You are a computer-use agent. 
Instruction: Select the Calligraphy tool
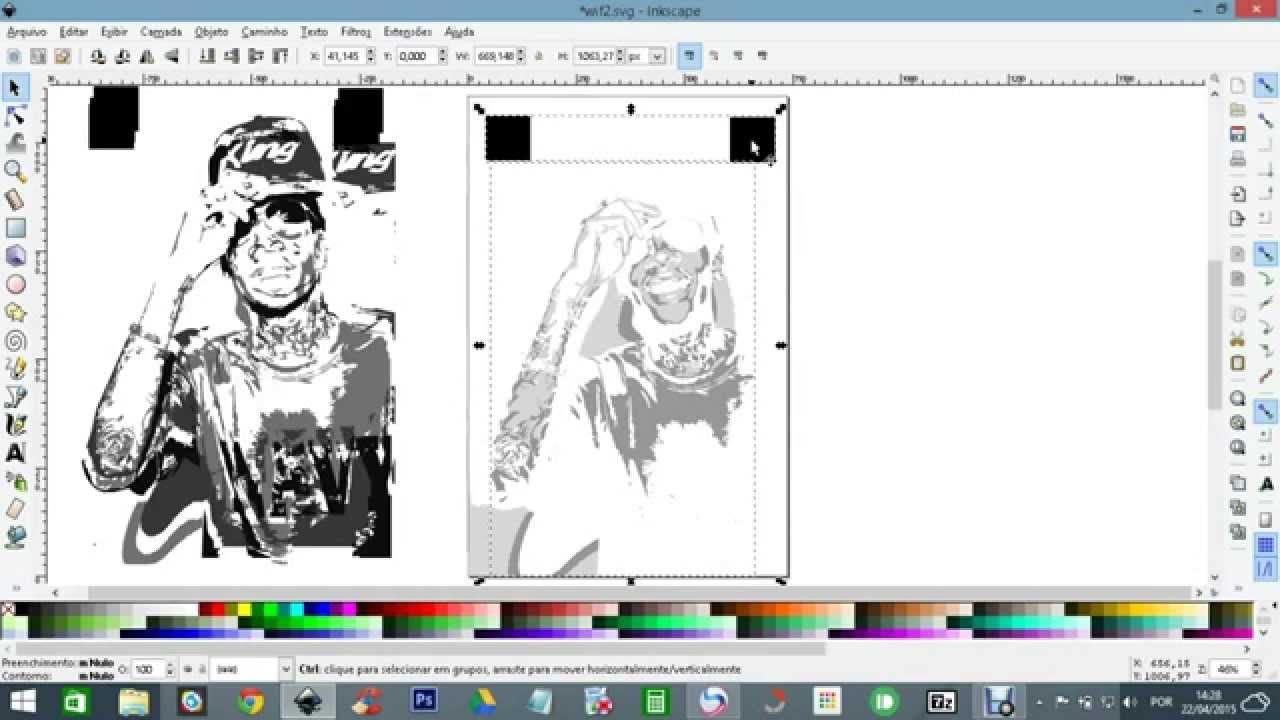pos(15,424)
